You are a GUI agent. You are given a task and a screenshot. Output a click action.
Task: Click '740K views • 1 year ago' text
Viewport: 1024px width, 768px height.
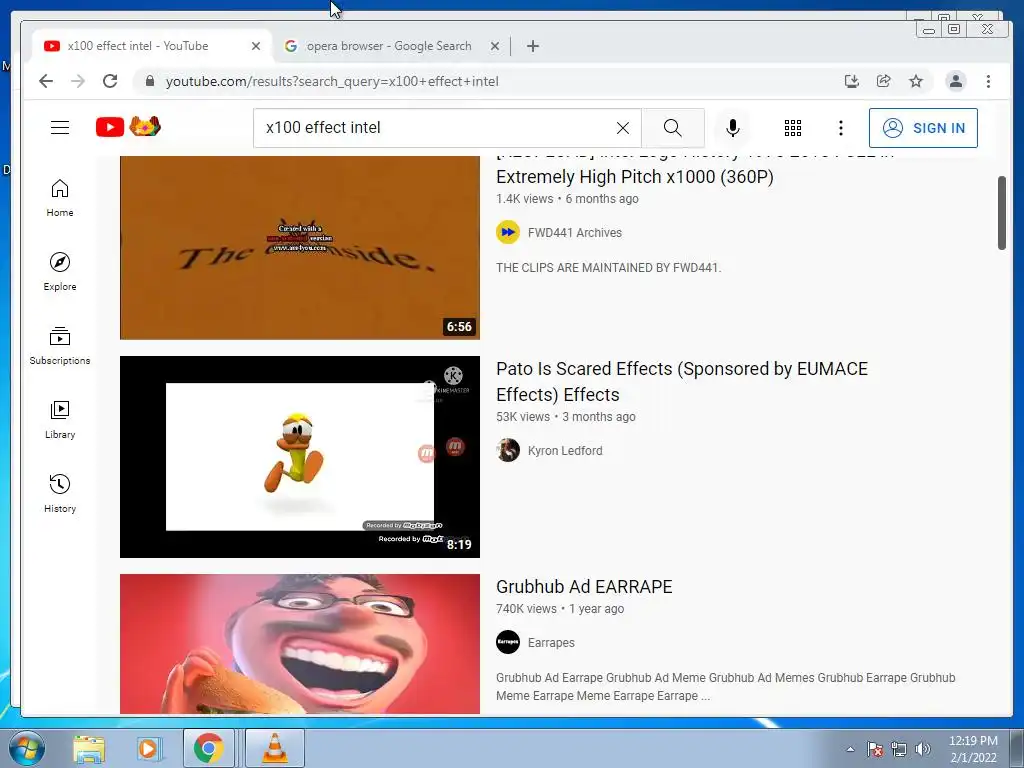point(560,609)
